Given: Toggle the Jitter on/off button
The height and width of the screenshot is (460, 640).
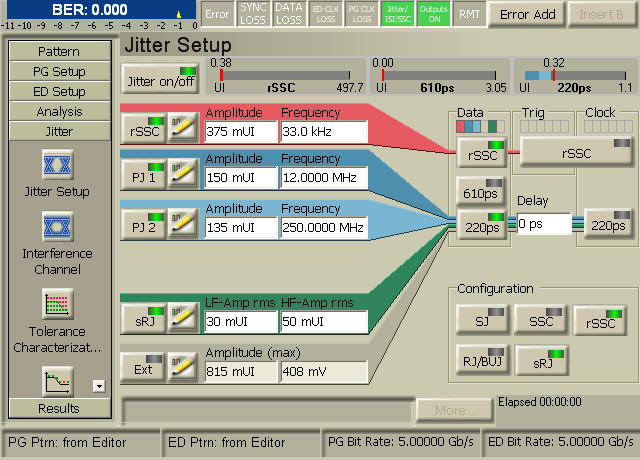Looking at the screenshot, I should pyautogui.click(x=160, y=78).
